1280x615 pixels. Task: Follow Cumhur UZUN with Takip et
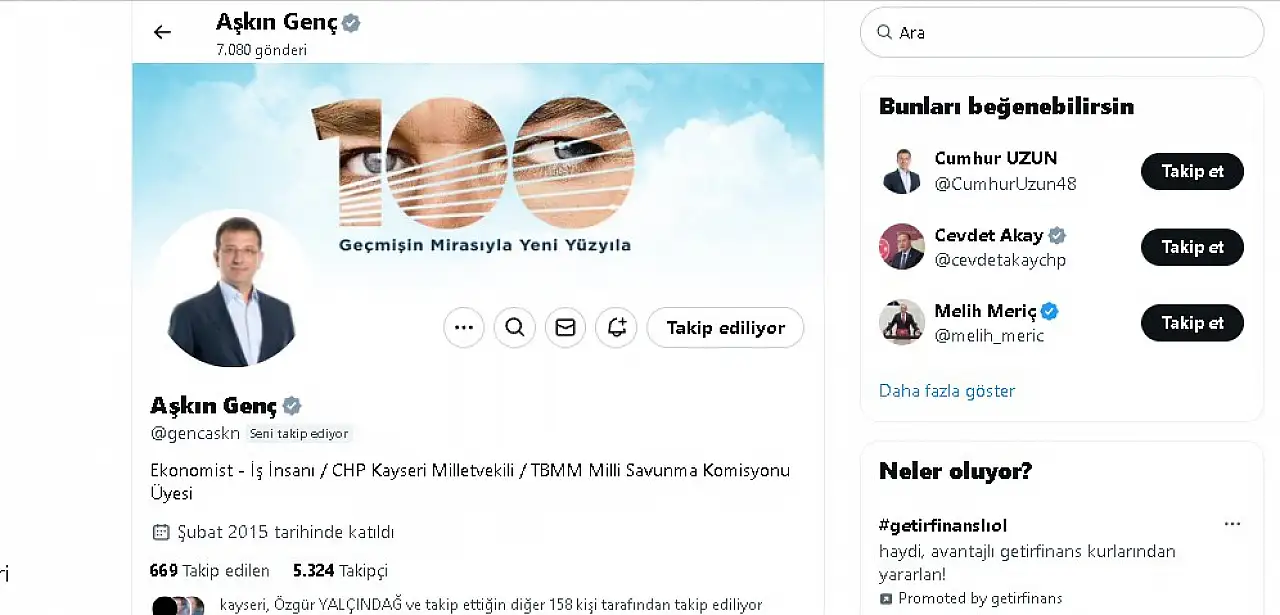[1192, 171]
